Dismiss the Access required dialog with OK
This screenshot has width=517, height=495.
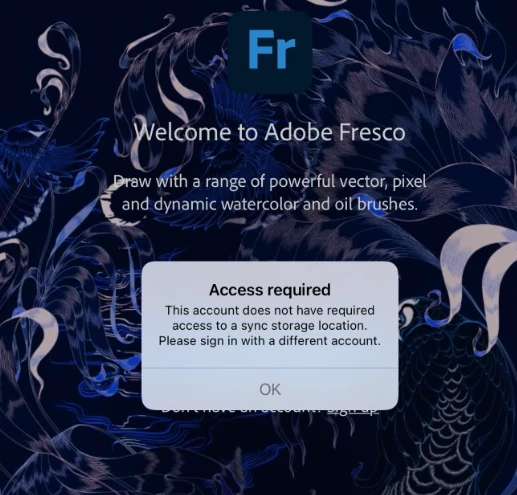pos(270,389)
